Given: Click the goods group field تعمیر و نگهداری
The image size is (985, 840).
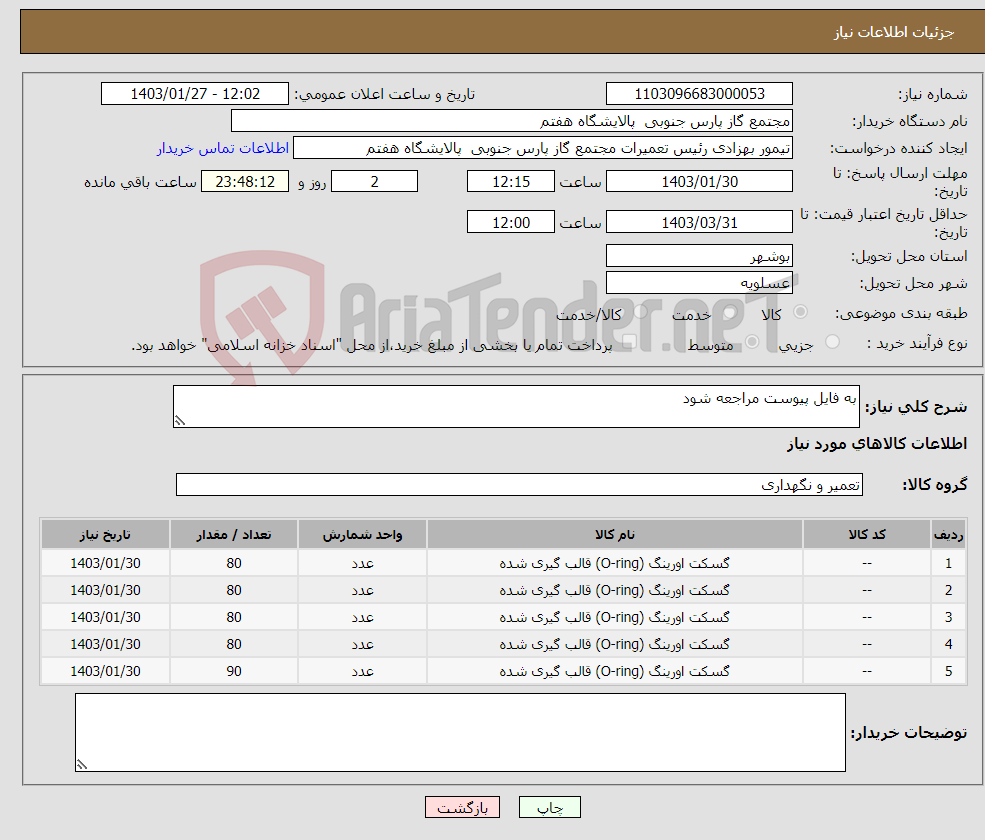Looking at the screenshot, I should click(x=520, y=484).
